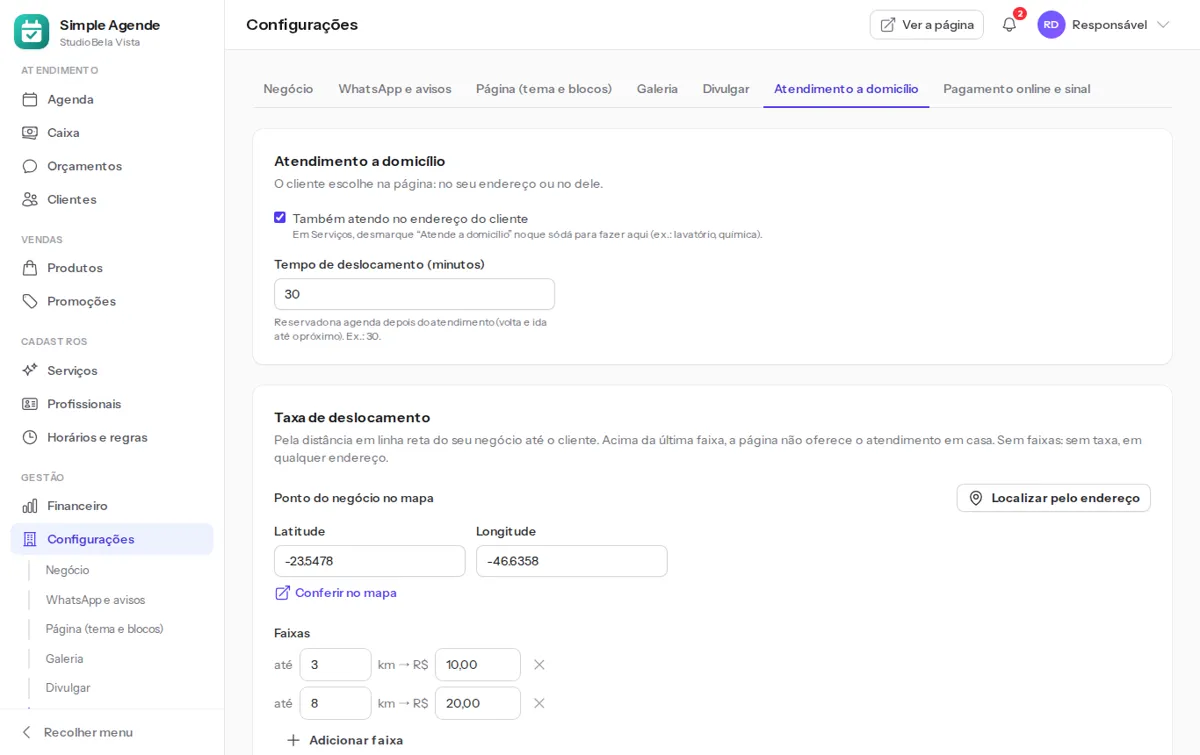The width and height of the screenshot is (1200, 755).
Task: Click Localizar pelo endereço button
Action: [x=1054, y=498]
